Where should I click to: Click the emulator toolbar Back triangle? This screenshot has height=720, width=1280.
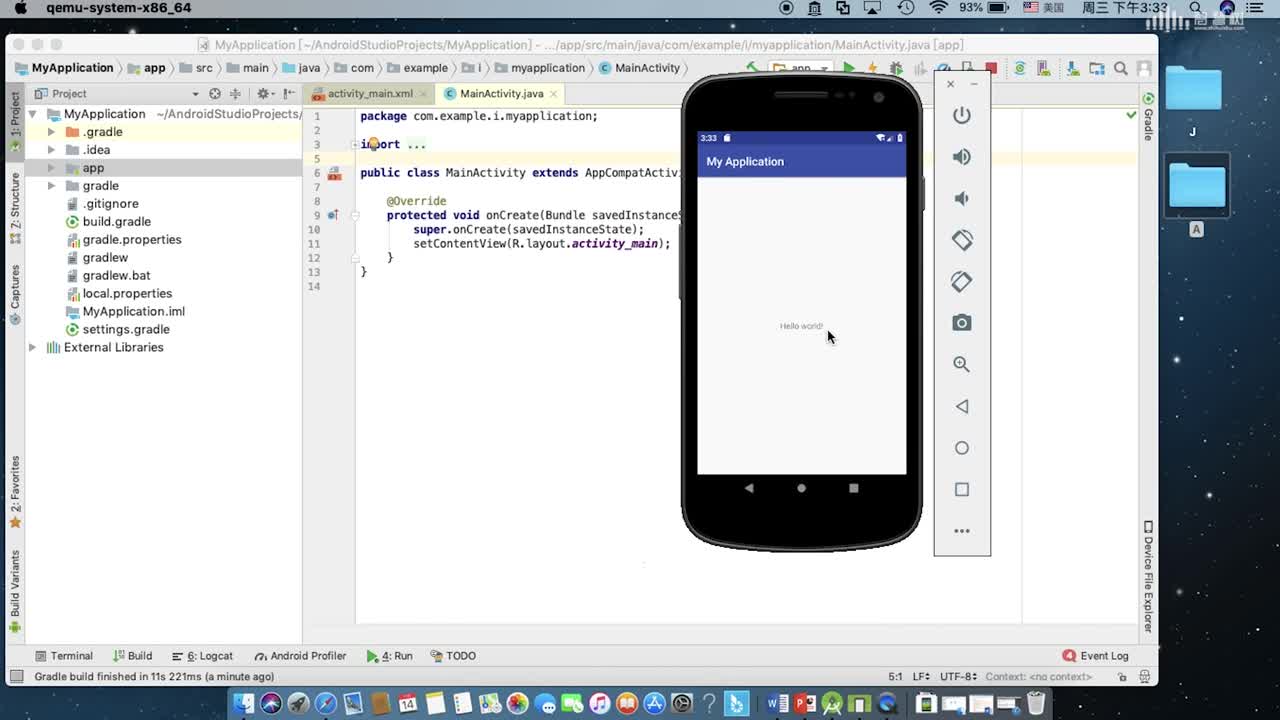point(961,406)
